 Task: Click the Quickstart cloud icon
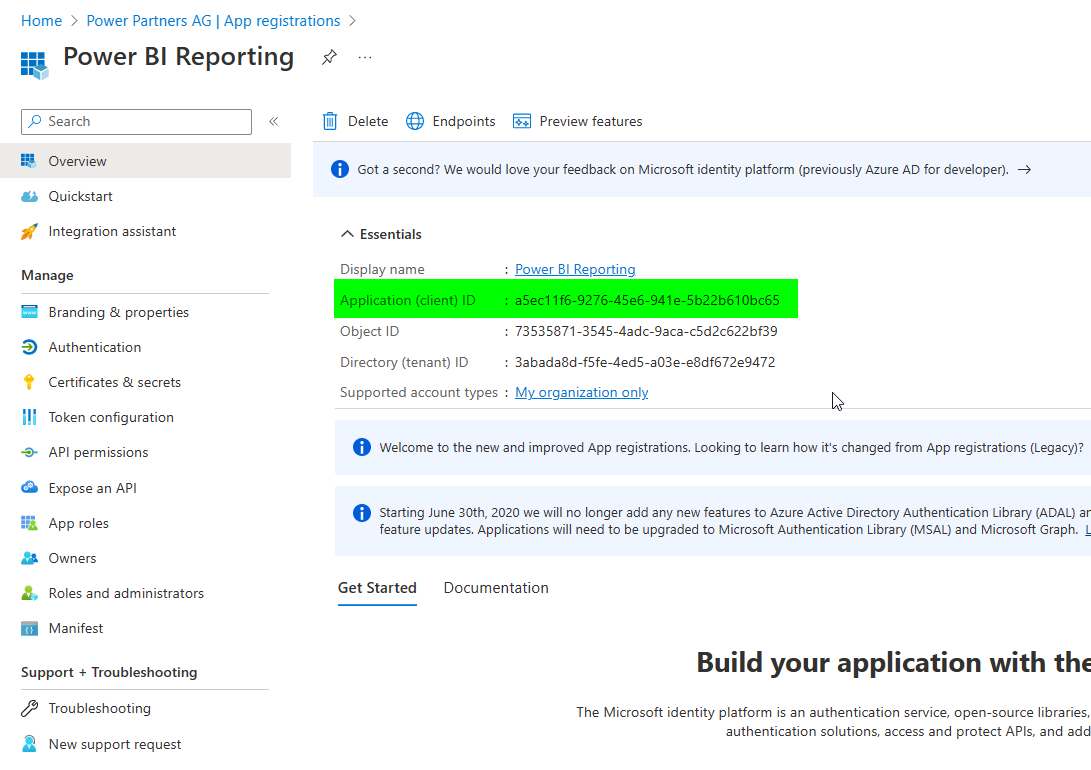click(29, 196)
